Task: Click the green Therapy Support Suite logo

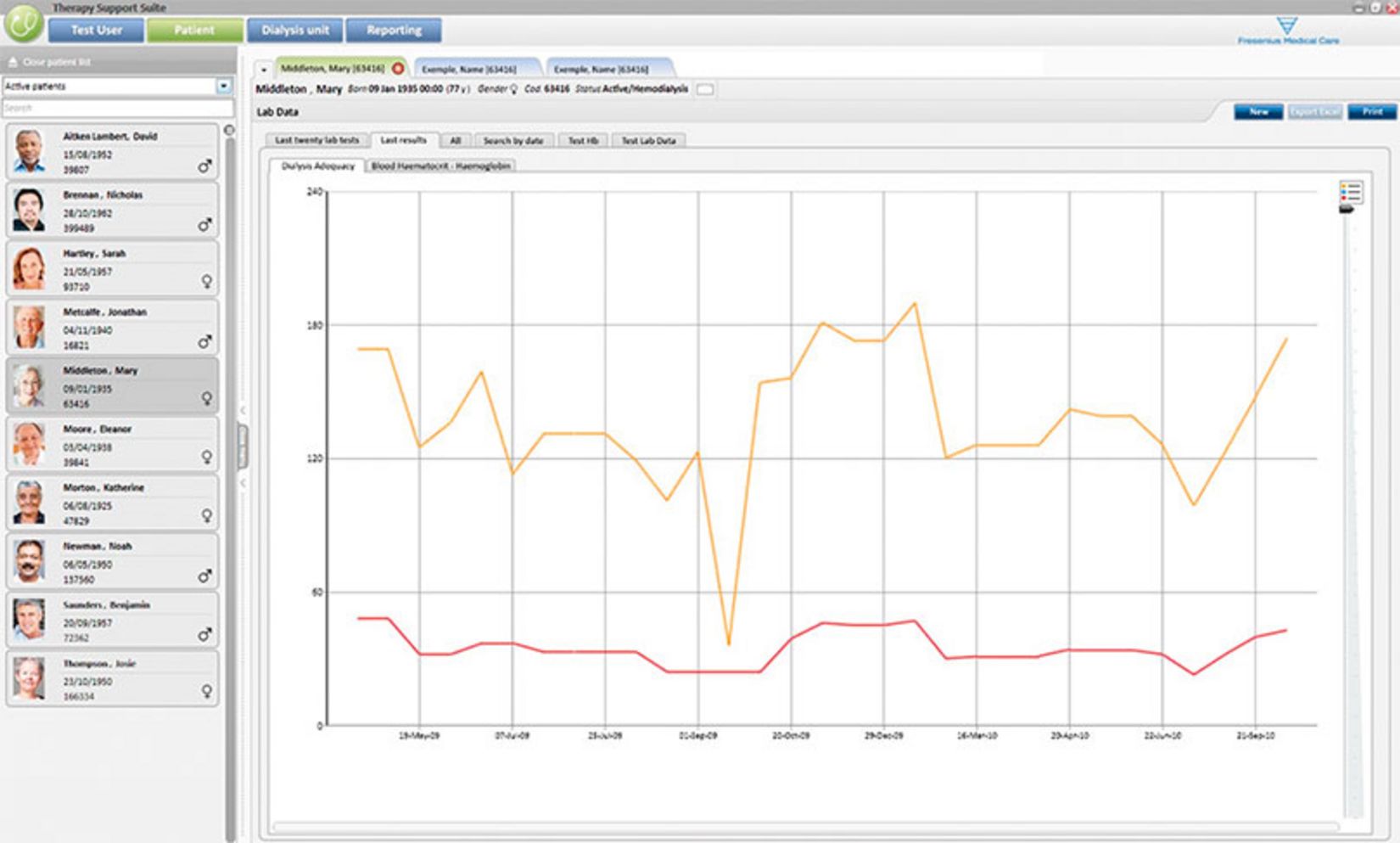Action: coord(24,24)
